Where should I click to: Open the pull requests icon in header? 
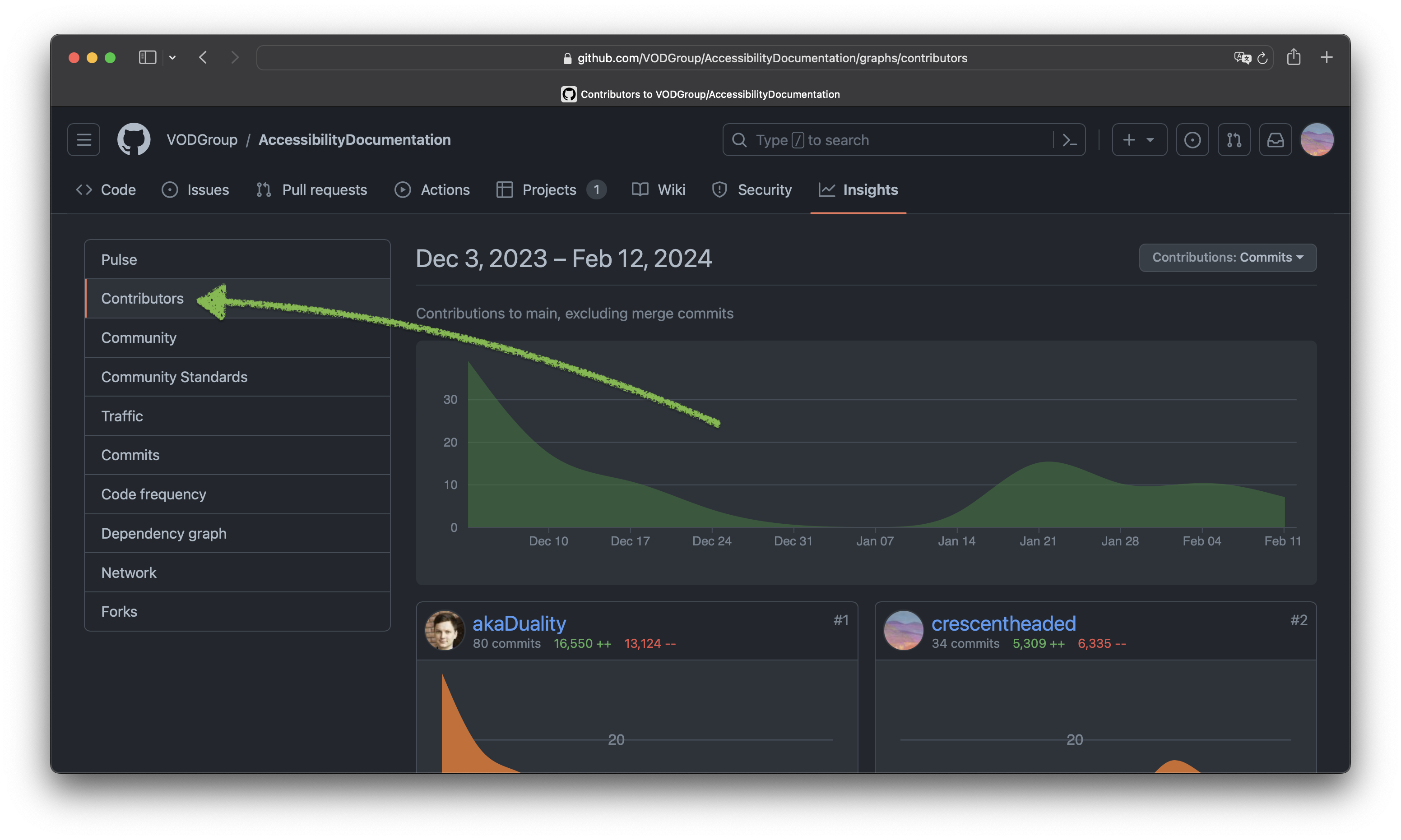tap(1234, 140)
